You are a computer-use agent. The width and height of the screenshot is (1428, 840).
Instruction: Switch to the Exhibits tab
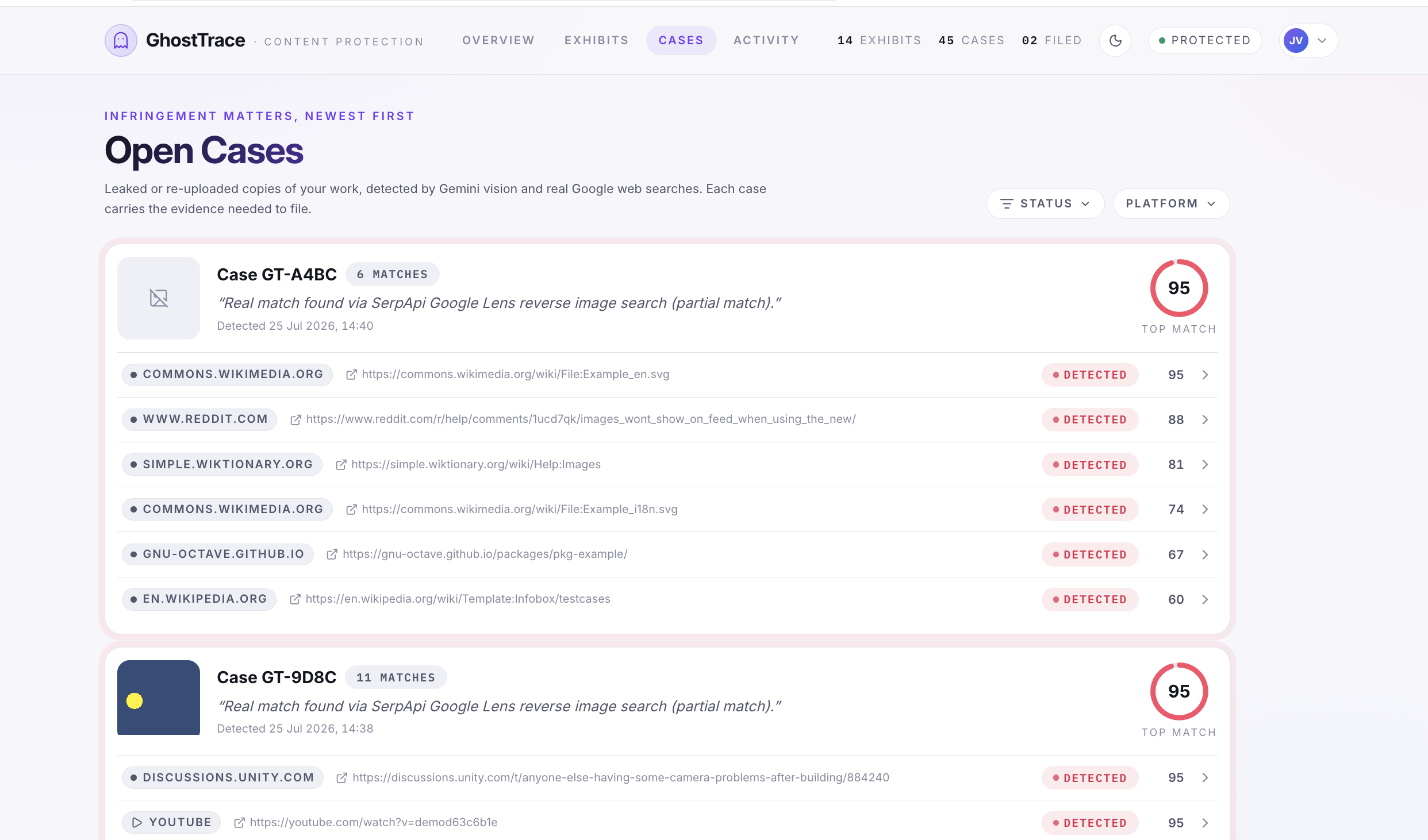pos(596,40)
